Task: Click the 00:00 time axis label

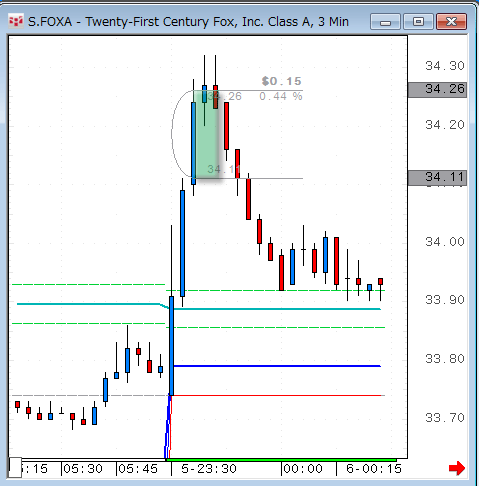Action: (303, 469)
